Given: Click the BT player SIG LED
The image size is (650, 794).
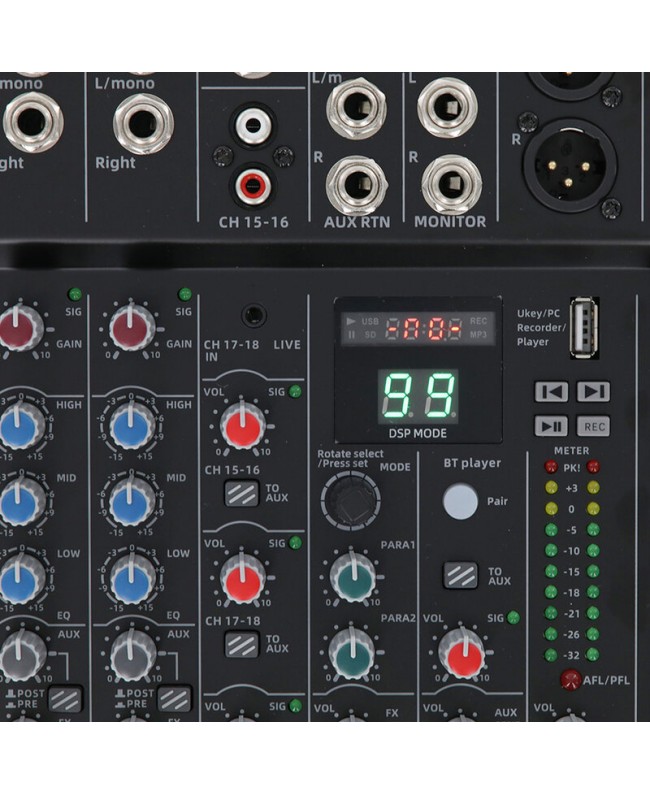Looking at the screenshot, I should pyautogui.click(x=513, y=617).
